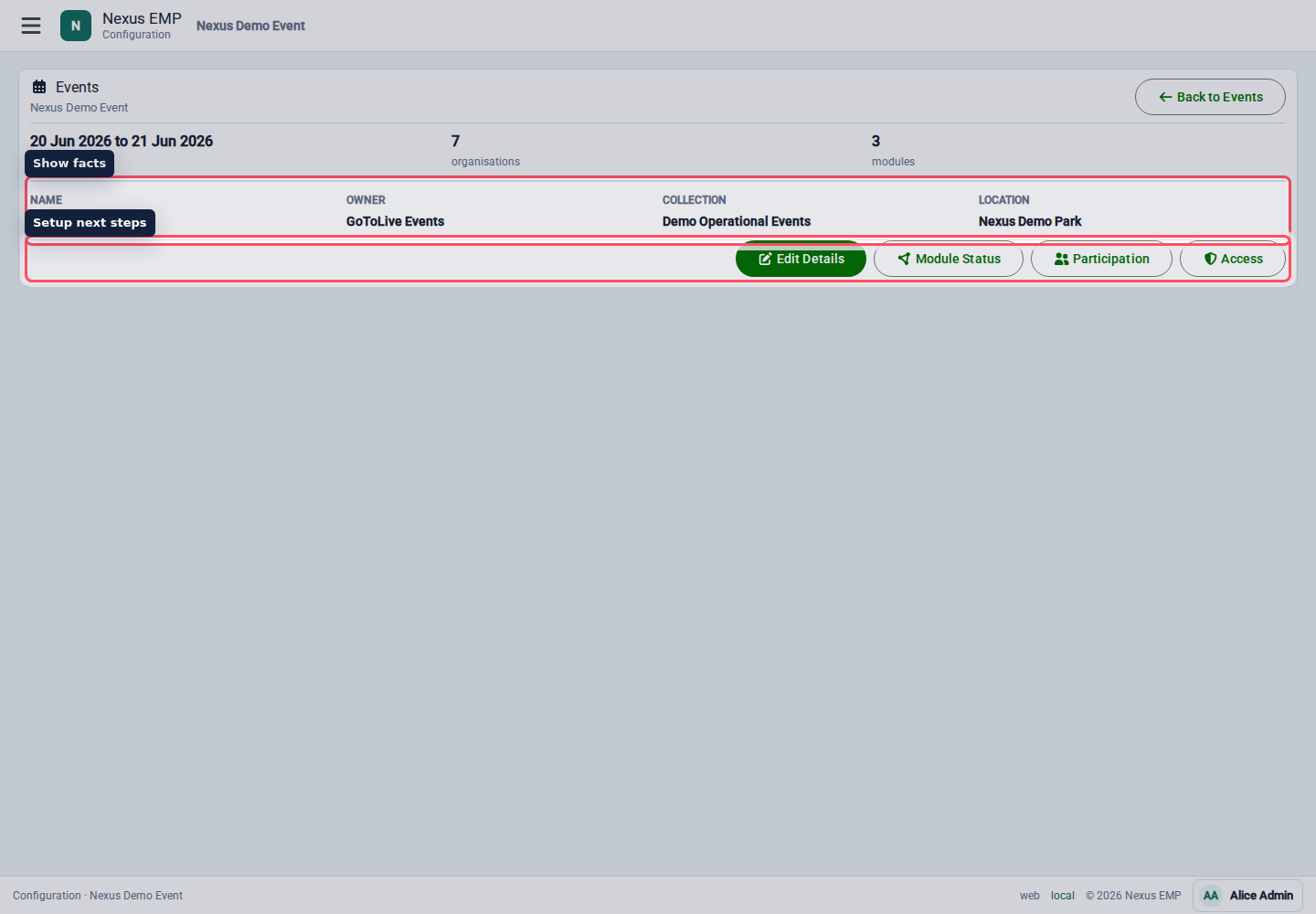This screenshot has height=914, width=1316.
Task: Click the owner value GoToLive Events
Action: (x=395, y=221)
